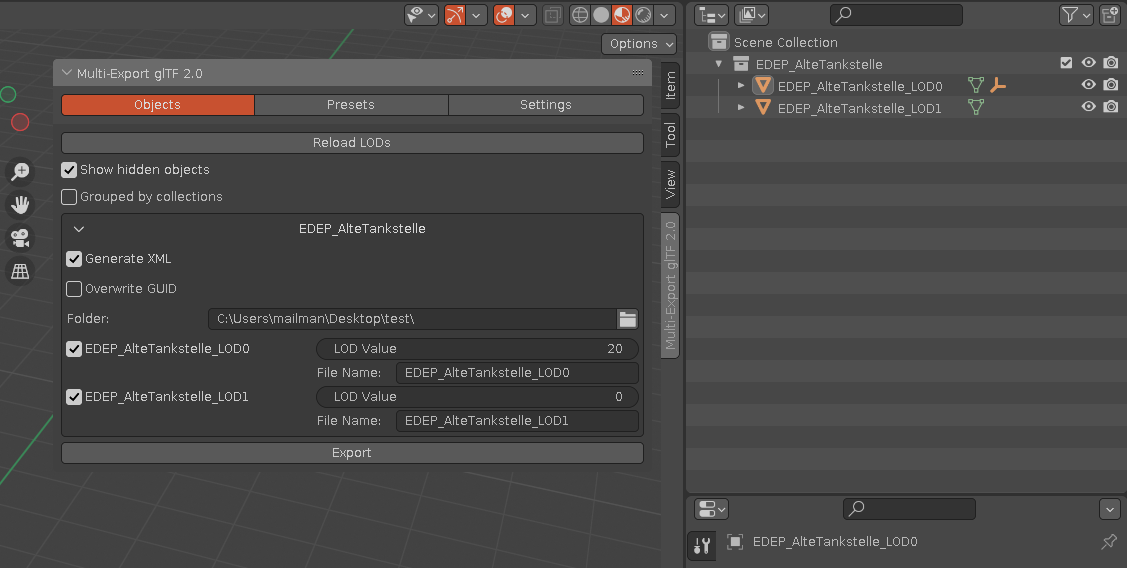
Task: Enable Grouped by collections checkbox
Action: [x=69, y=197]
